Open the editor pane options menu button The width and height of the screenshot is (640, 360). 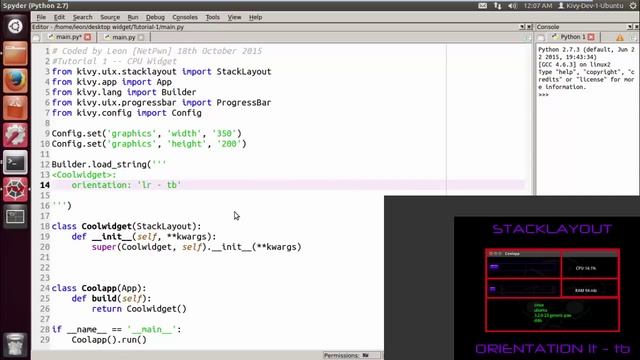tap(529, 38)
